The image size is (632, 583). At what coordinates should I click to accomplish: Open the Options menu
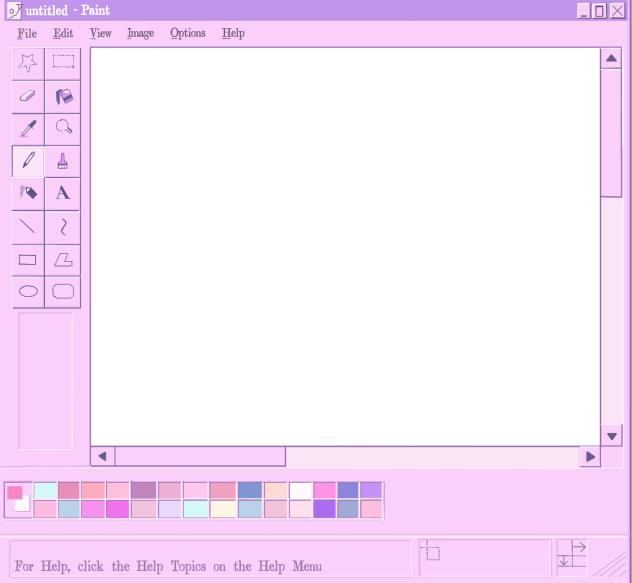pyautogui.click(x=188, y=33)
